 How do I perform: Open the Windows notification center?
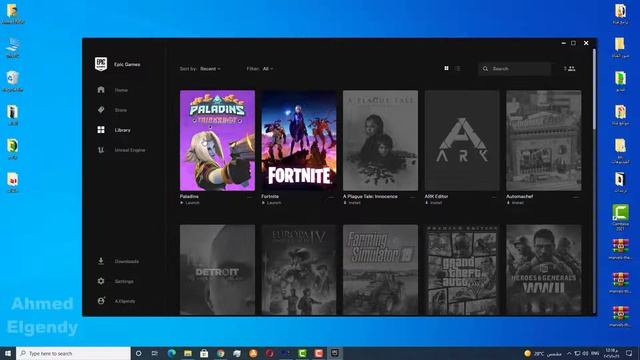click(629, 353)
